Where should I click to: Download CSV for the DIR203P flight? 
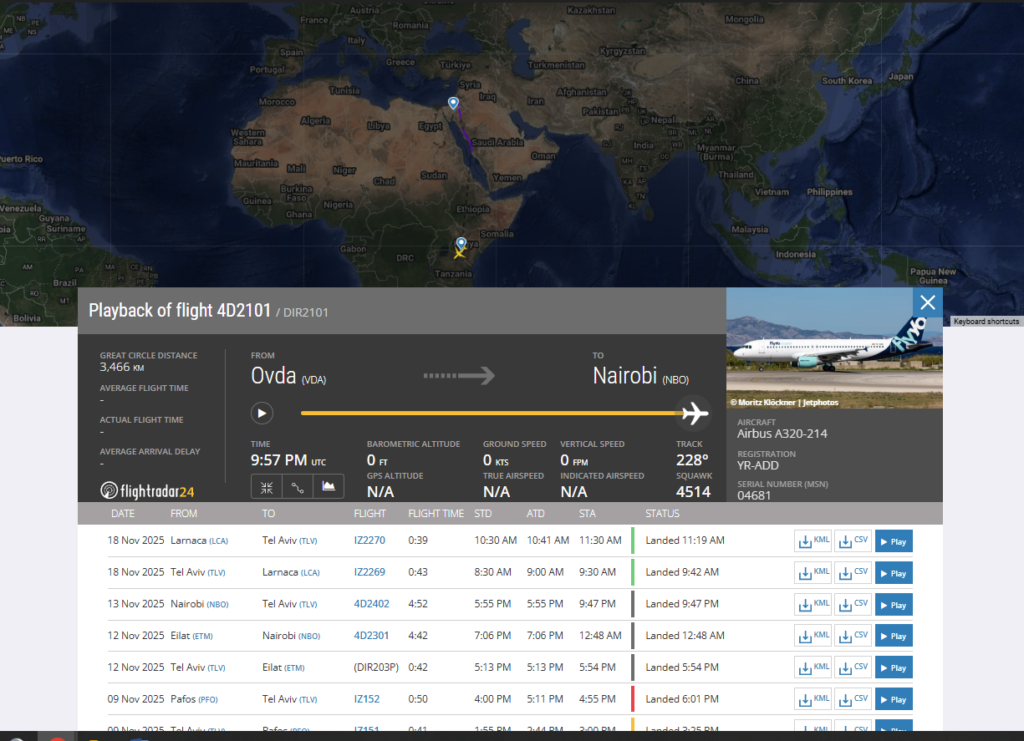tap(853, 667)
